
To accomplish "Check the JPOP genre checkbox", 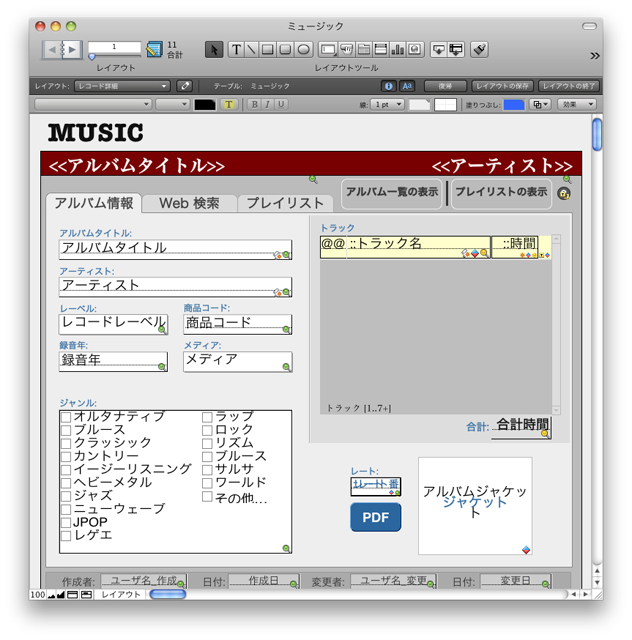I will tap(66, 522).
